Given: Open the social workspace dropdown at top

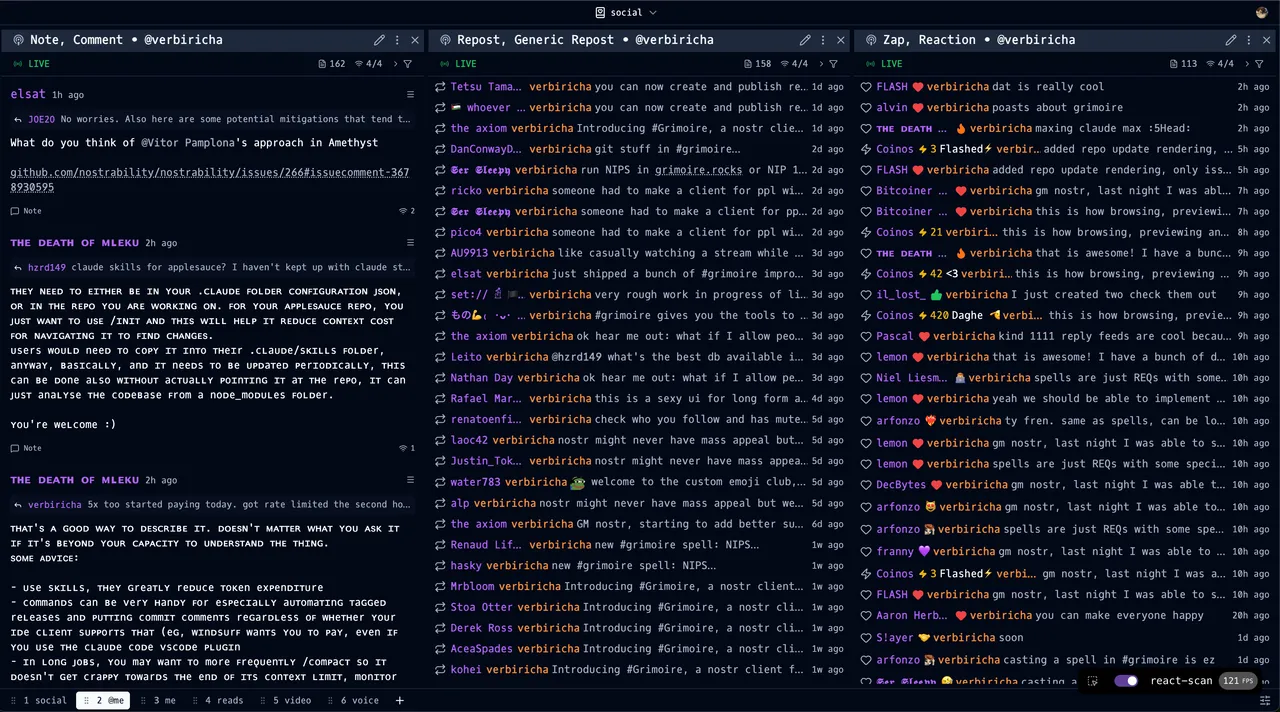Looking at the screenshot, I should click(x=626, y=13).
